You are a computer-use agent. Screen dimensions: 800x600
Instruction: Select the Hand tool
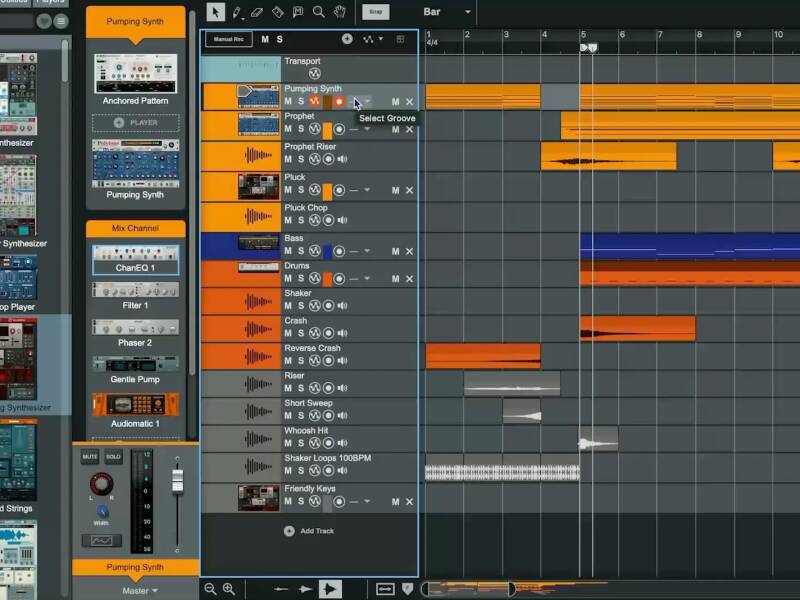point(339,12)
